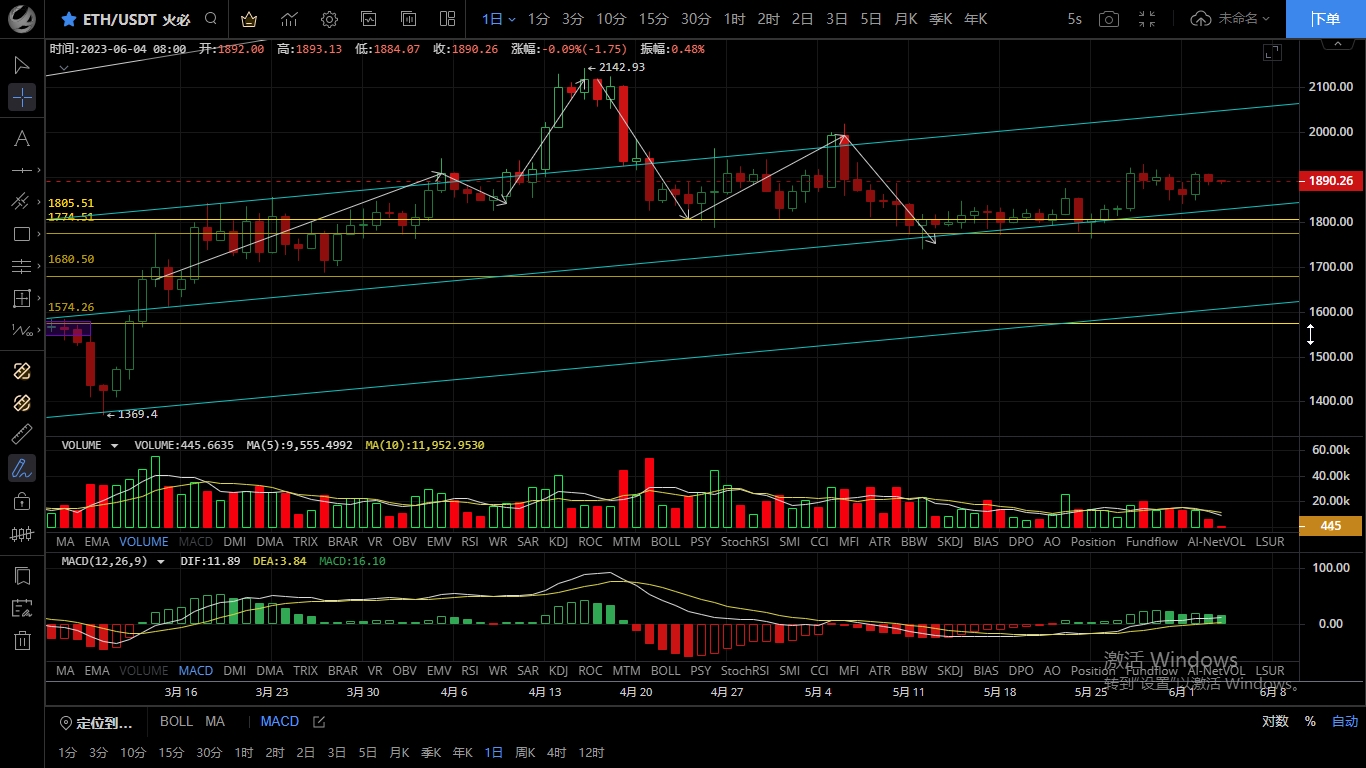Switch to 15分 timeframe in top bar
The image size is (1366, 768).
coord(653,19)
